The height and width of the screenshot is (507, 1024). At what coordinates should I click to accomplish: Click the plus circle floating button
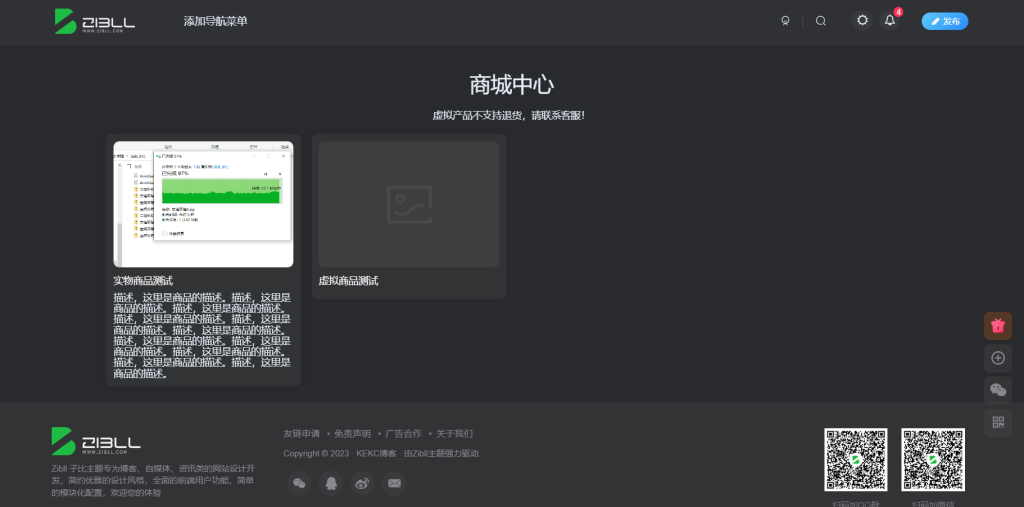click(x=998, y=358)
